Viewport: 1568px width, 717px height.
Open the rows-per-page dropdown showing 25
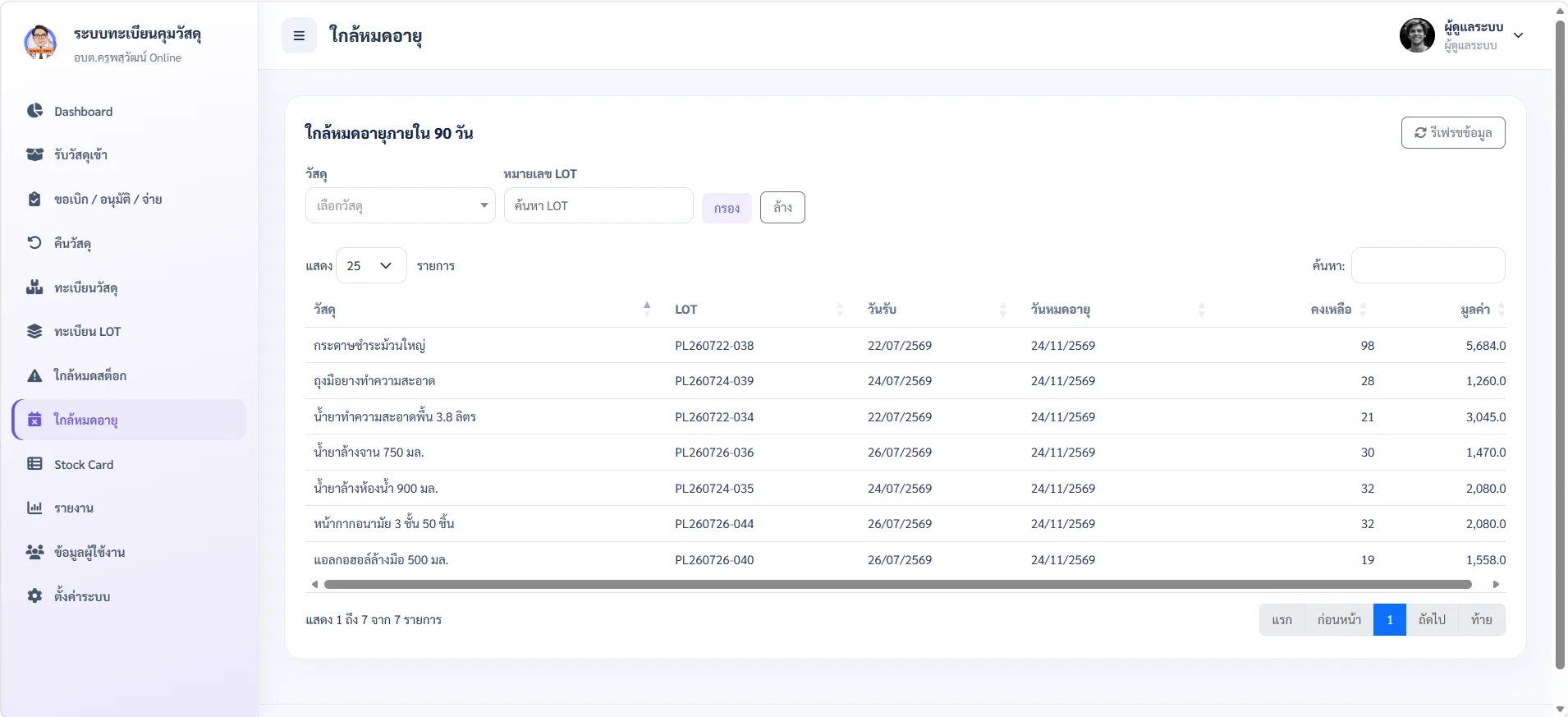point(371,265)
